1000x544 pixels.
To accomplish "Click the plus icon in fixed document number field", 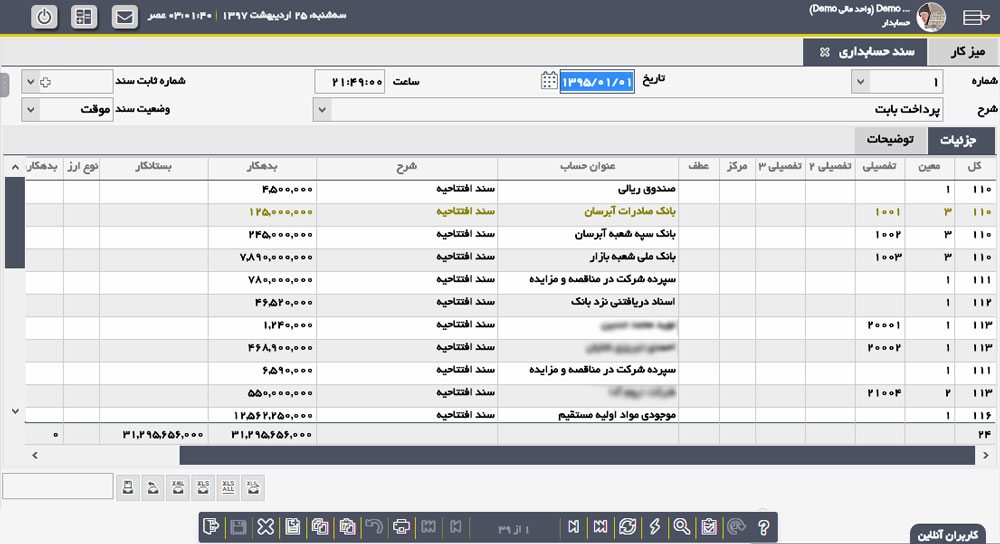I will [45, 82].
